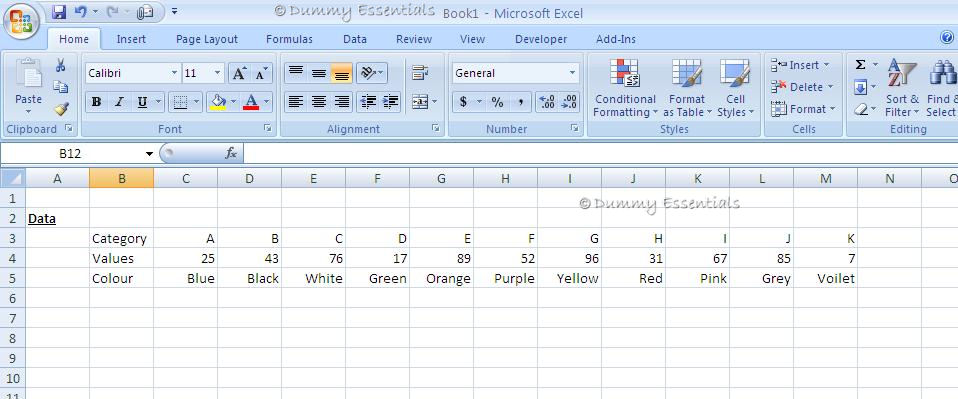The image size is (958, 399).
Task: Toggle Wrap Text
Action: (420, 73)
